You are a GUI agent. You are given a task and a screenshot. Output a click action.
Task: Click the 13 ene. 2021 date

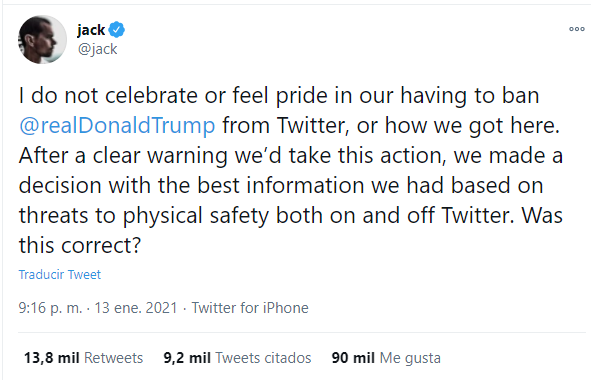point(136,308)
